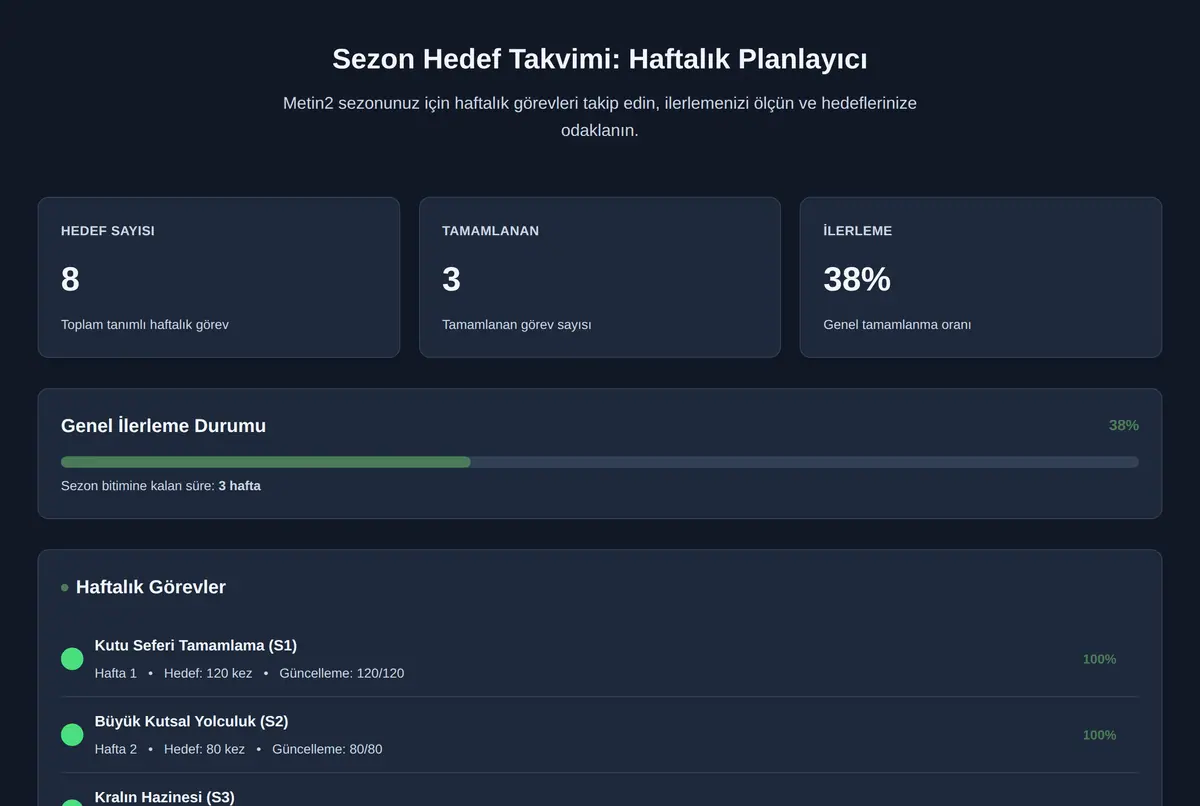The width and height of the screenshot is (1200, 806).
Task: Click 'Hafta 1' in the Kutu Seferi row
Action: [x=116, y=673]
